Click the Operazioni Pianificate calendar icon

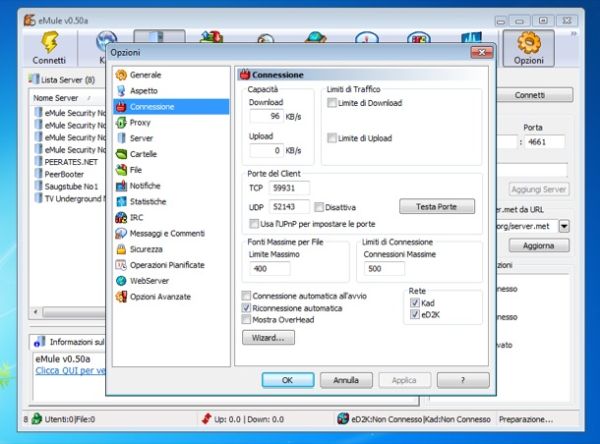(121, 265)
